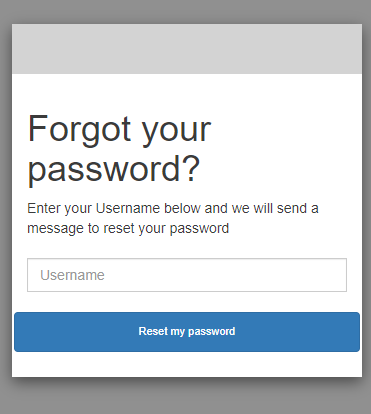Focus the Username input field

(187, 275)
